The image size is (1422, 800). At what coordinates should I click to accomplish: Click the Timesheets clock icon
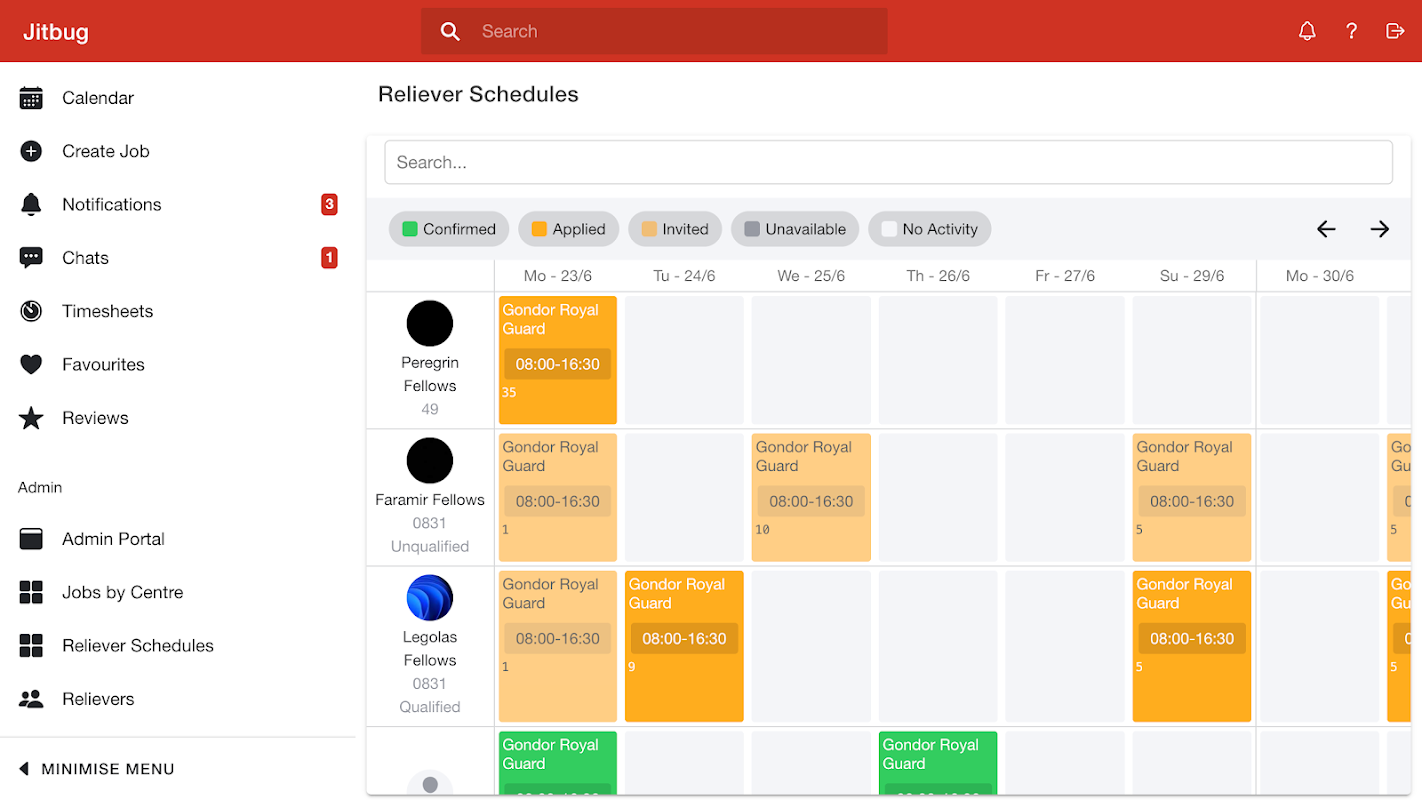pyautogui.click(x=31, y=311)
